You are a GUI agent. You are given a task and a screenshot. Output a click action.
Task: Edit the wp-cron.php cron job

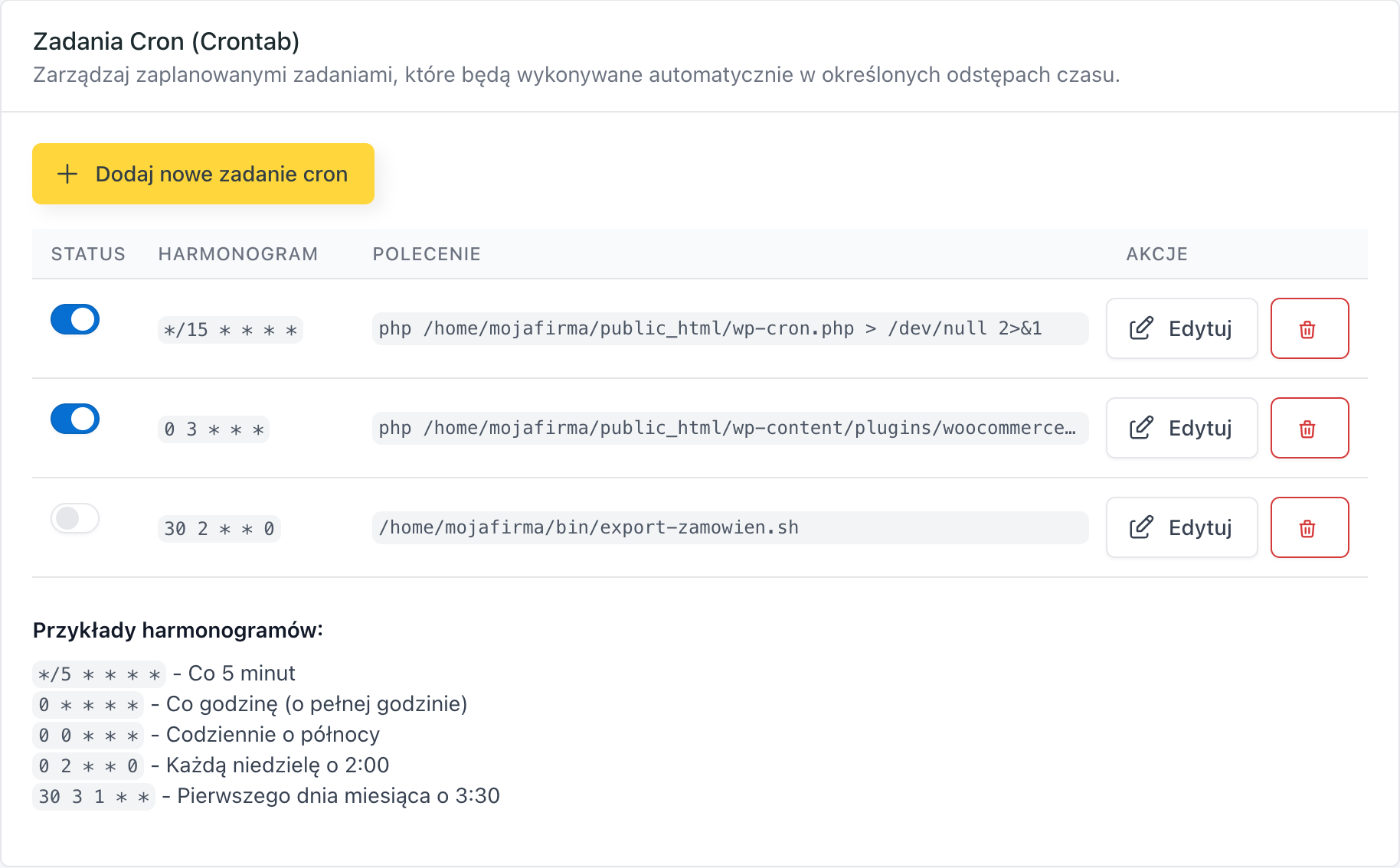pos(1182,328)
